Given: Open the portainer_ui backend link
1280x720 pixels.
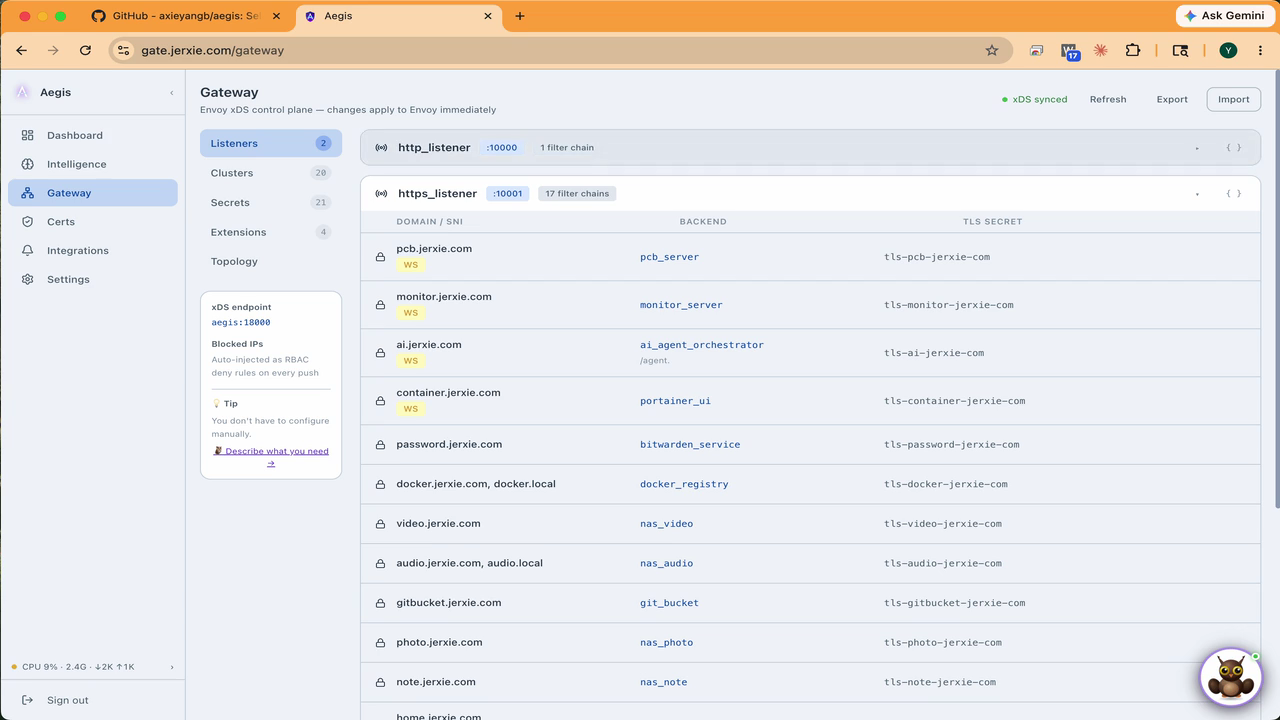Looking at the screenshot, I should 675,401.
